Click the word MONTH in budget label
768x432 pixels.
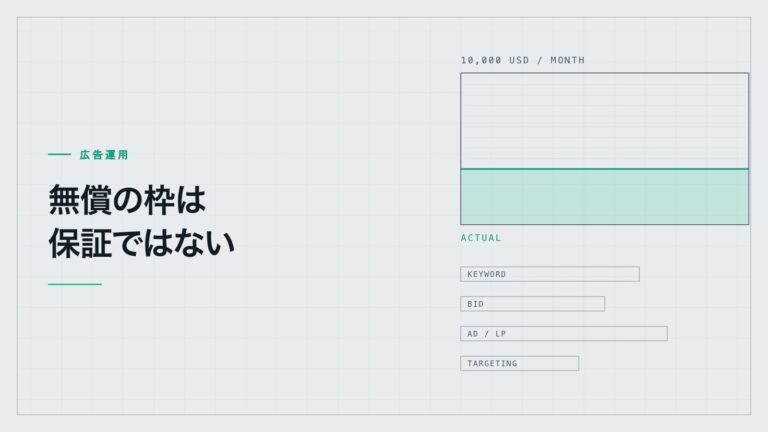[x=568, y=60]
